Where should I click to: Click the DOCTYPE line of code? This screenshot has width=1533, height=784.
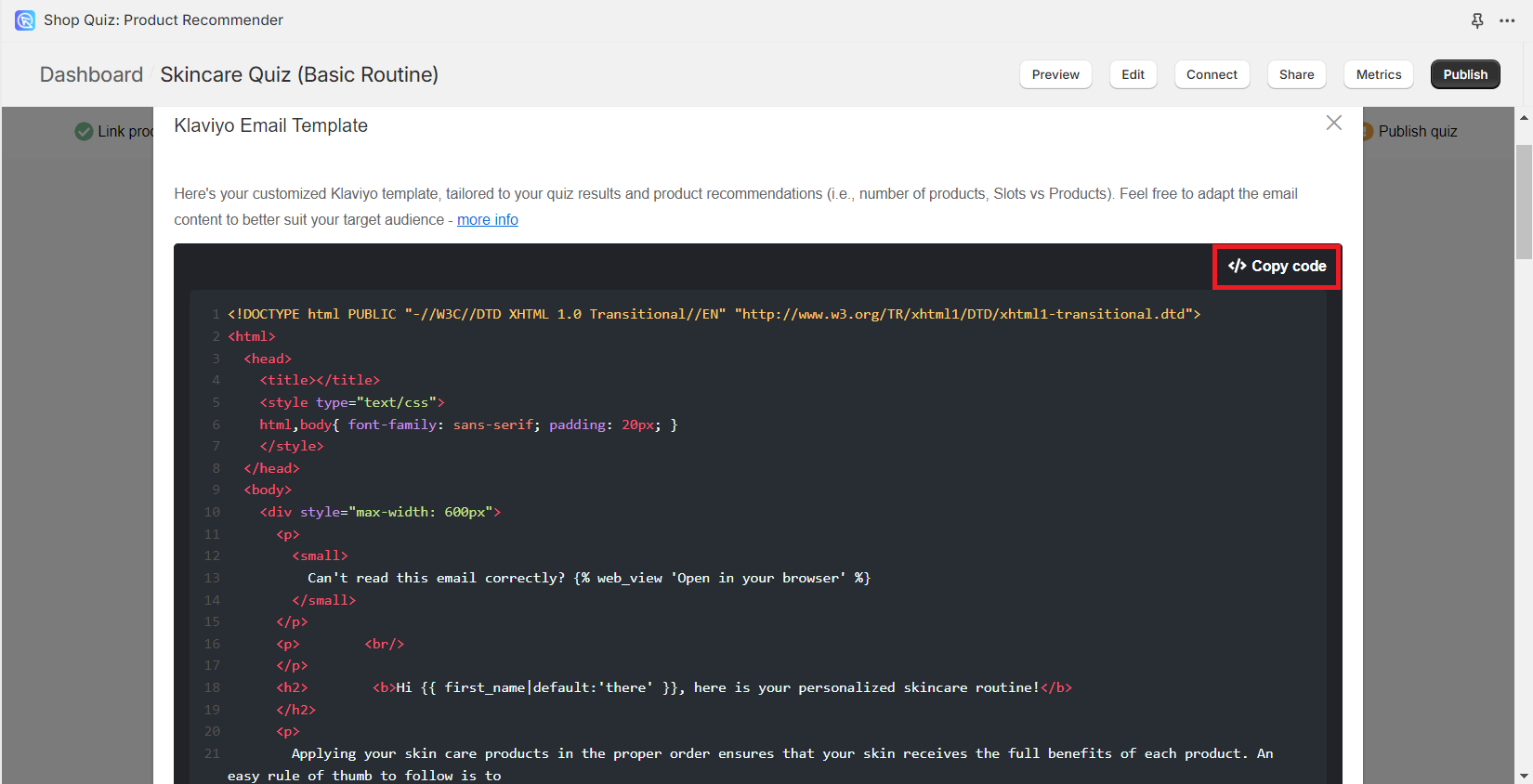[x=714, y=314]
